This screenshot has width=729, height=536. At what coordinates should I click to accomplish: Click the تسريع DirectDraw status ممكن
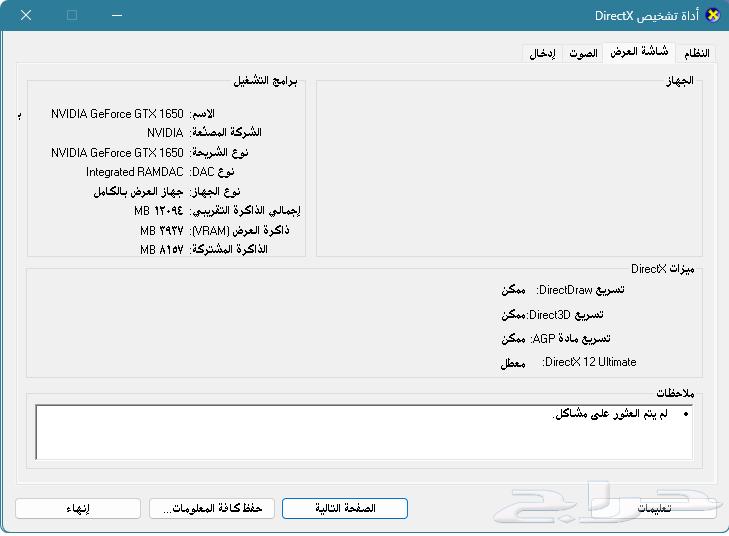click(x=513, y=290)
